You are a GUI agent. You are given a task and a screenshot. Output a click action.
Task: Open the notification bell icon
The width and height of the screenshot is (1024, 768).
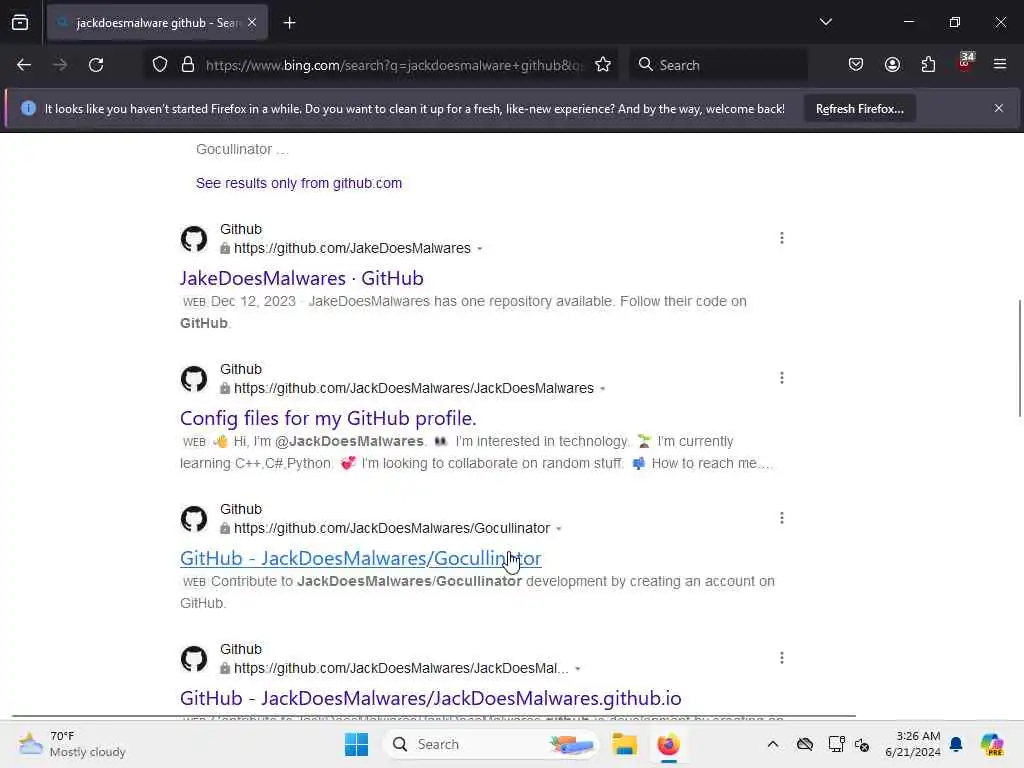click(x=956, y=744)
